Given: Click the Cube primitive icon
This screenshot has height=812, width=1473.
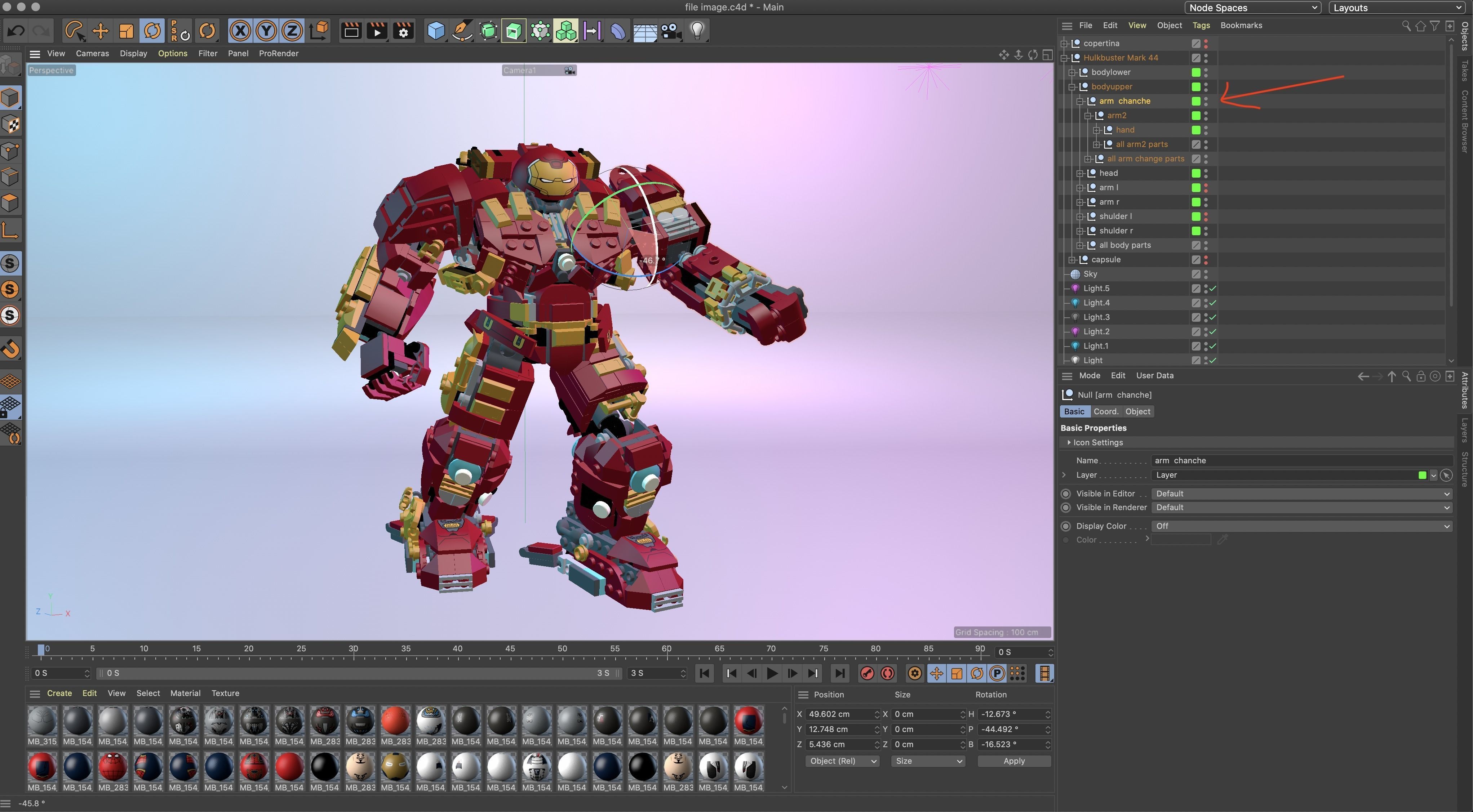Looking at the screenshot, I should point(436,30).
